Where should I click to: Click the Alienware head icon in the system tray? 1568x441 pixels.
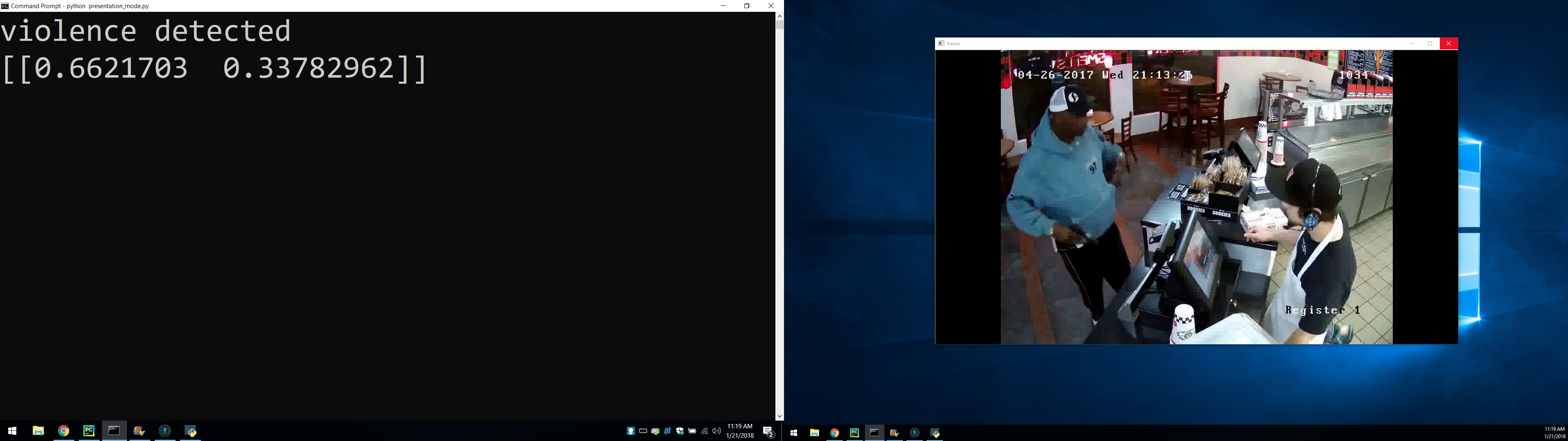(630, 431)
